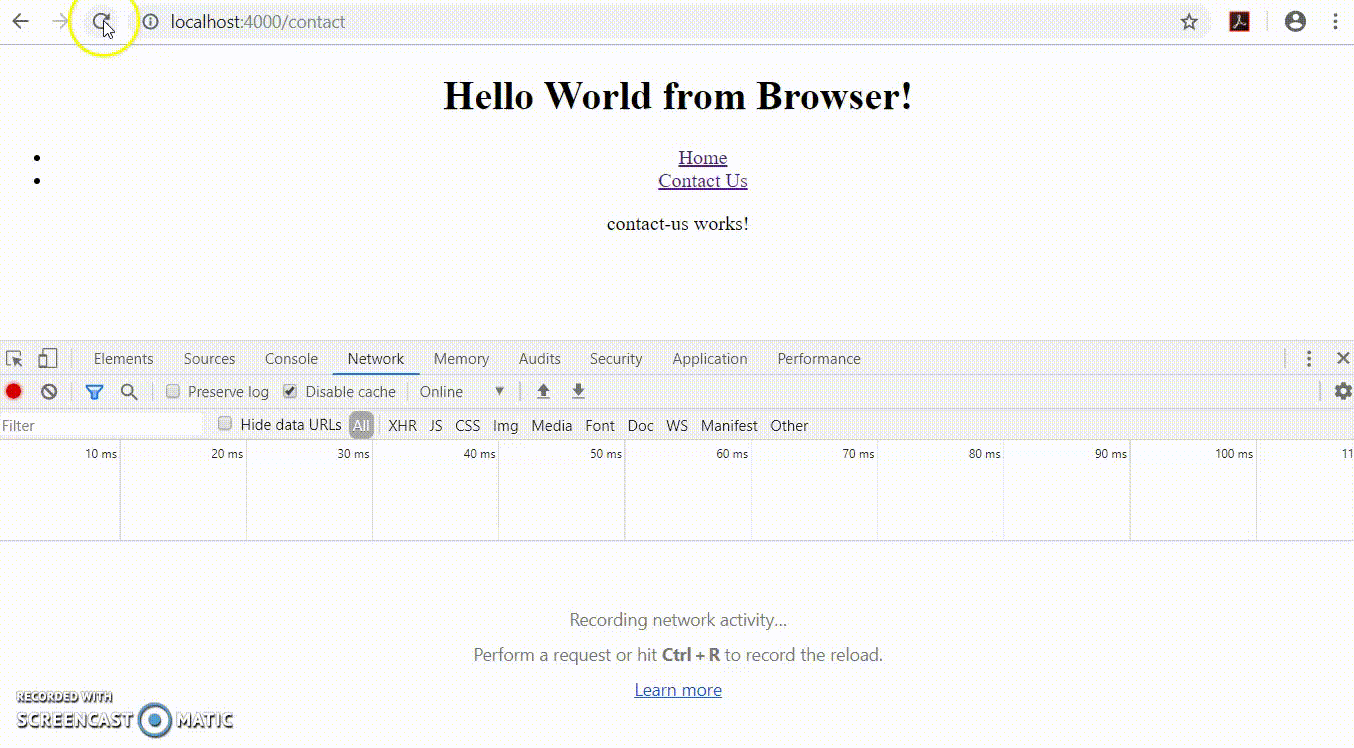Stop recording via the red record button
The width and height of the screenshot is (1354, 748).
(13, 391)
